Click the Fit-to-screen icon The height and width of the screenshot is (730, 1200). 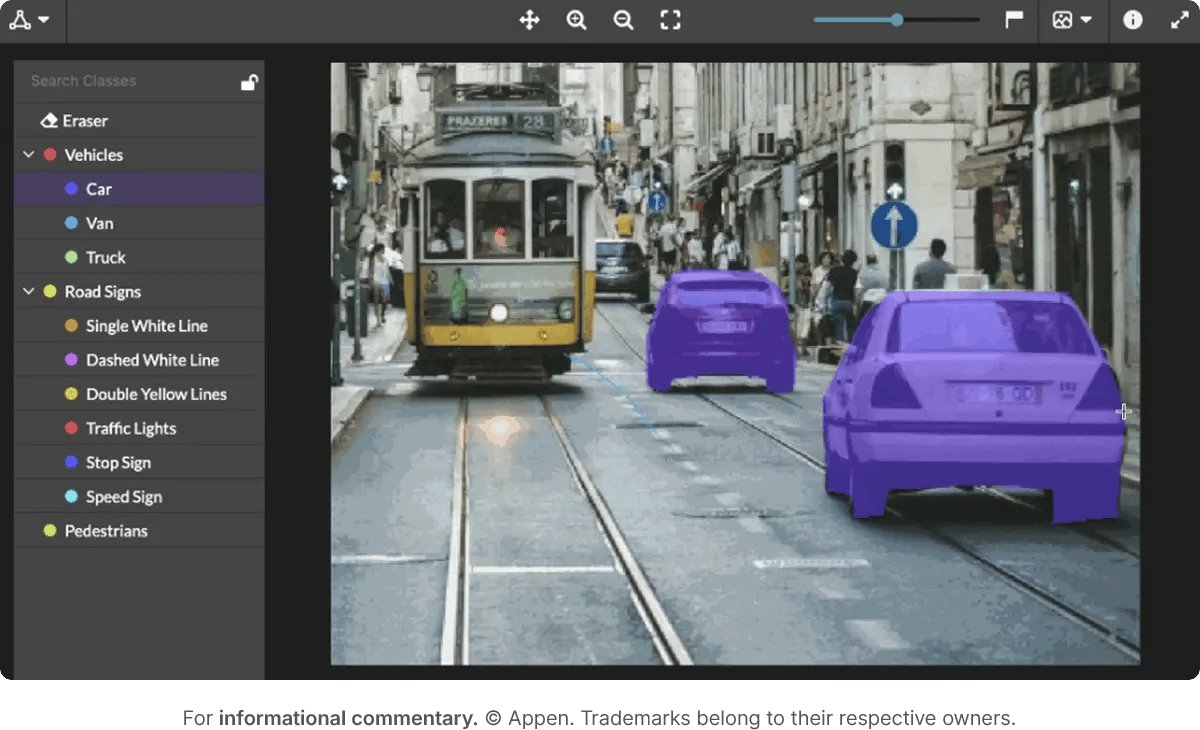tap(669, 19)
